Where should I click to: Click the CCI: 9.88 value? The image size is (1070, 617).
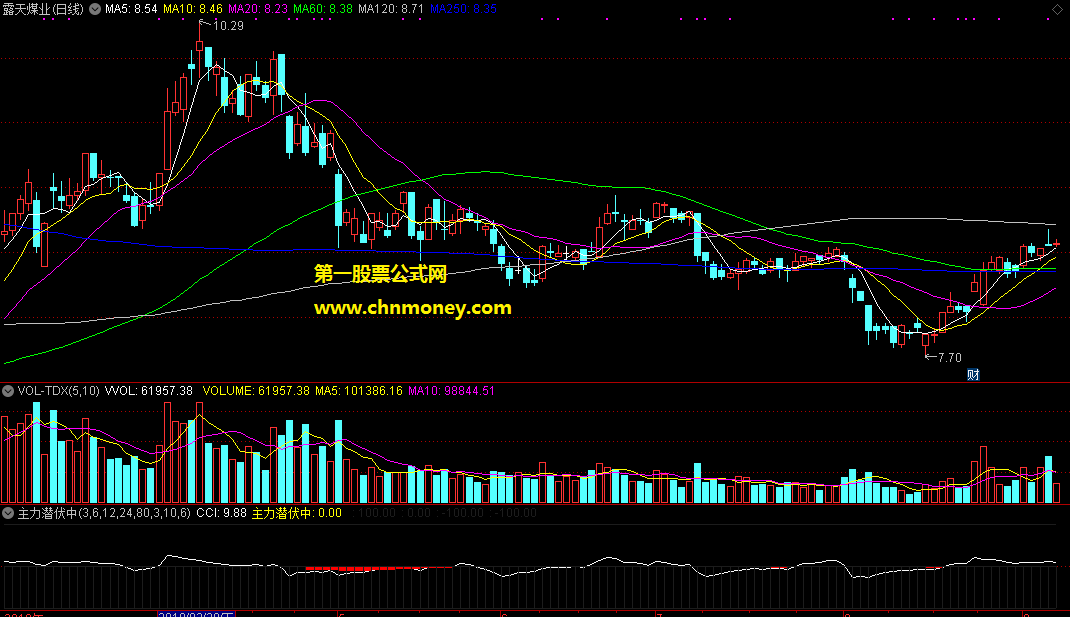pos(221,513)
